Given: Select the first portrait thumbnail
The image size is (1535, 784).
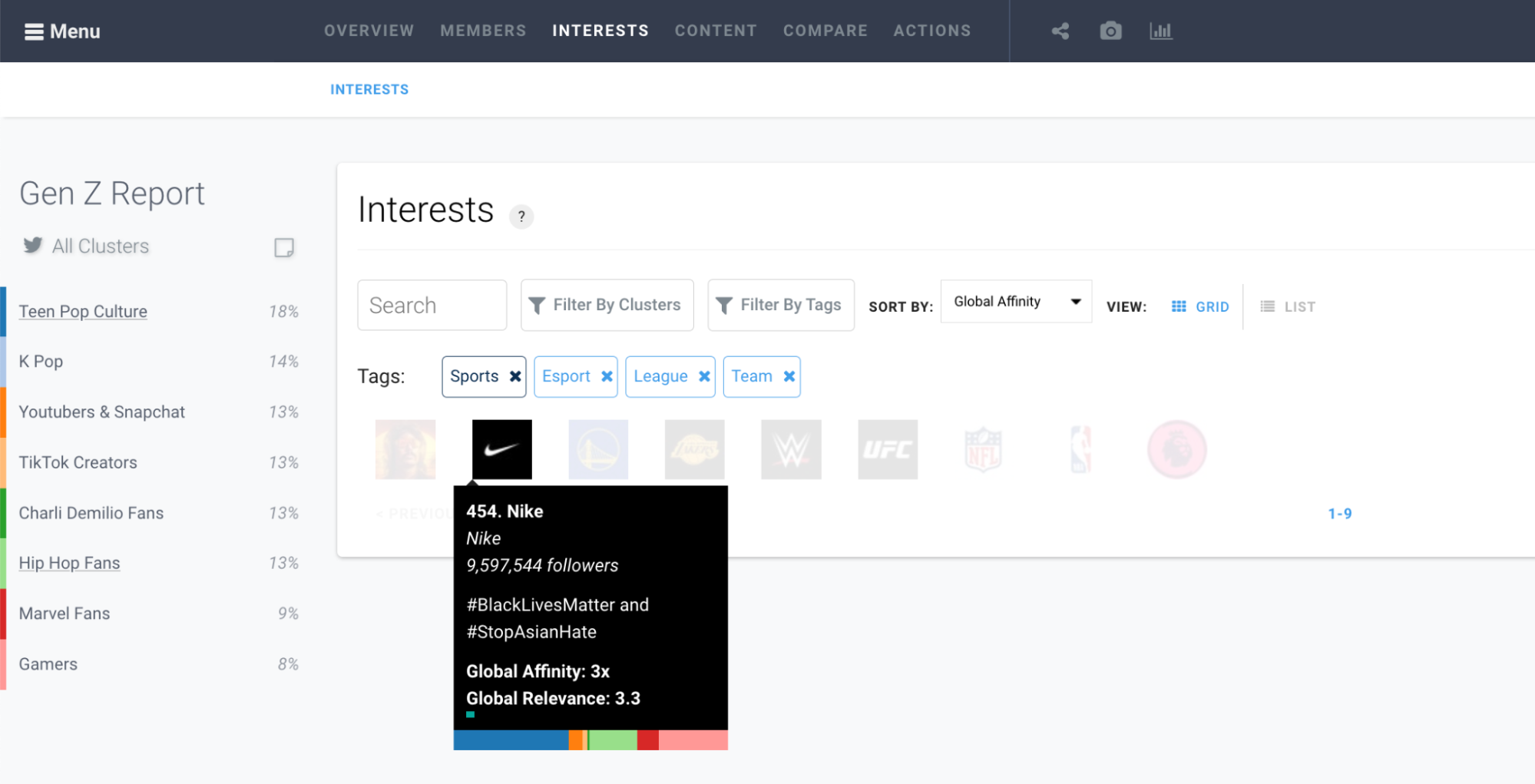Looking at the screenshot, I should 405,449.
